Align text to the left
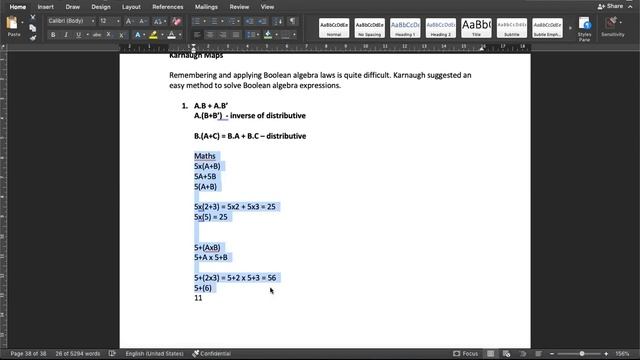Screen dimensions: 640x360 coord(197,35)
